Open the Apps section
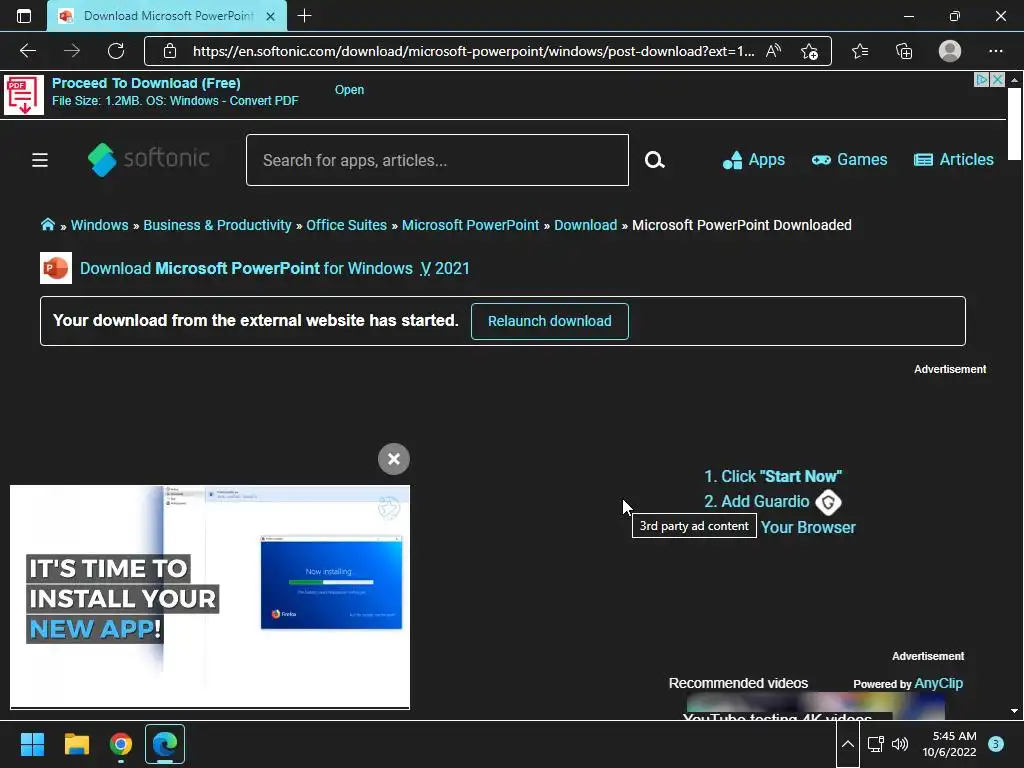Viewport: 1024px width, 768px height. coord(754,160)
